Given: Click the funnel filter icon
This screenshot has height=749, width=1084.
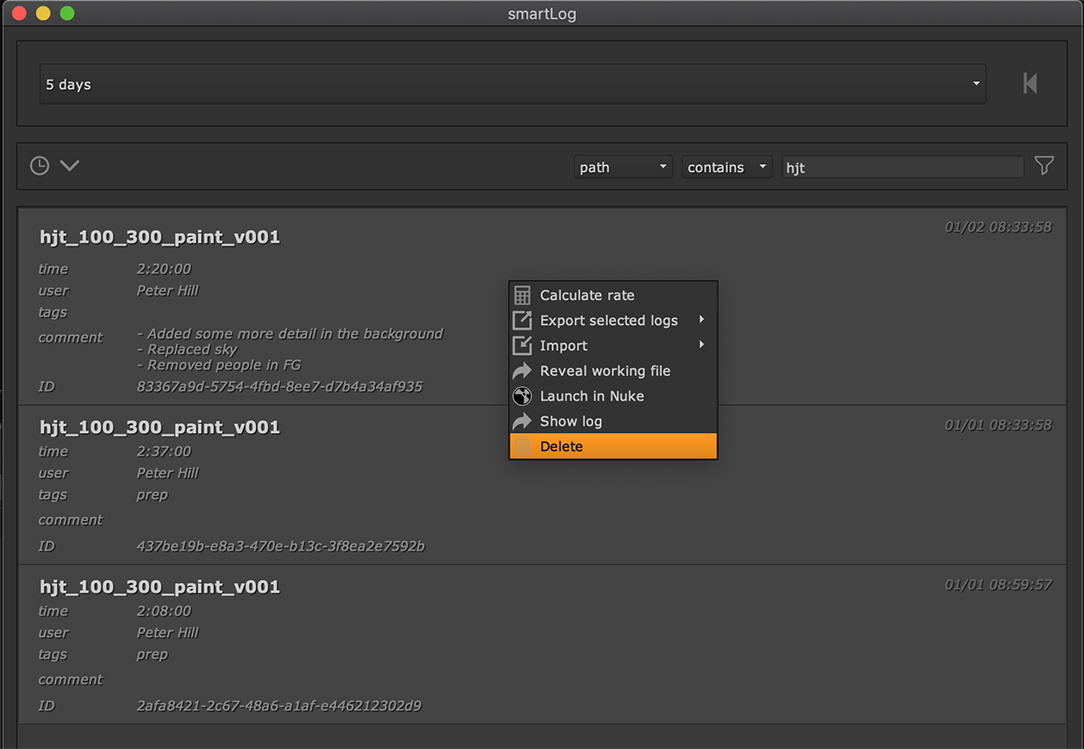Looking at the screenshot, I should click(1044, 166).
